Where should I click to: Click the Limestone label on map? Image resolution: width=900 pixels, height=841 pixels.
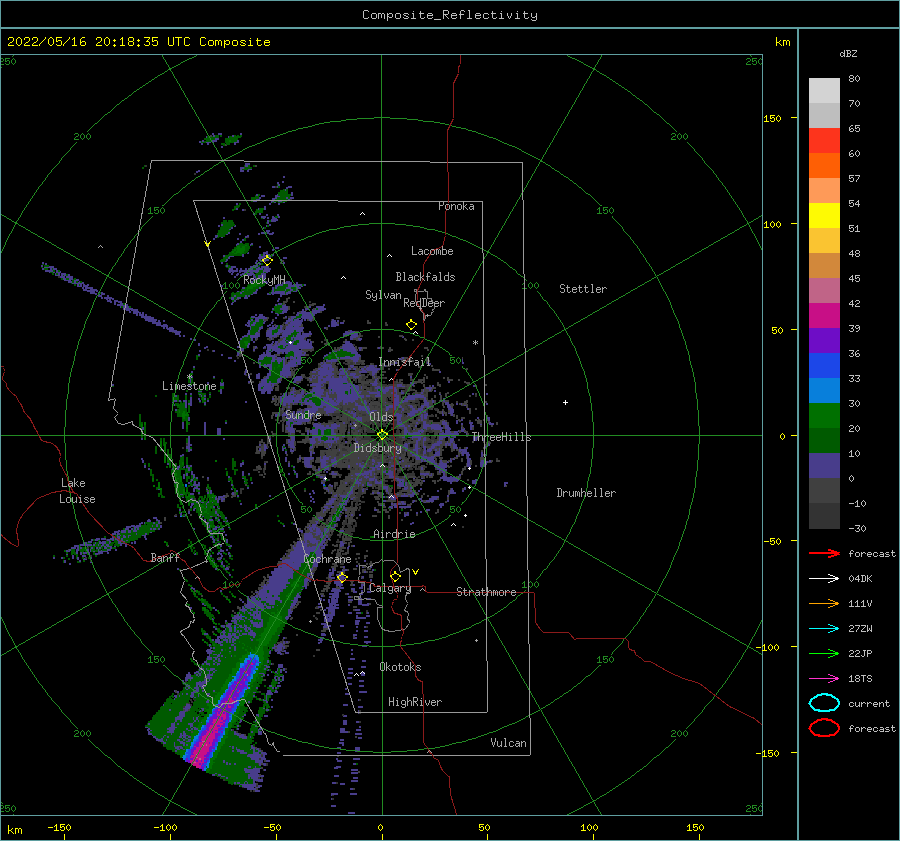coord(189,386)
